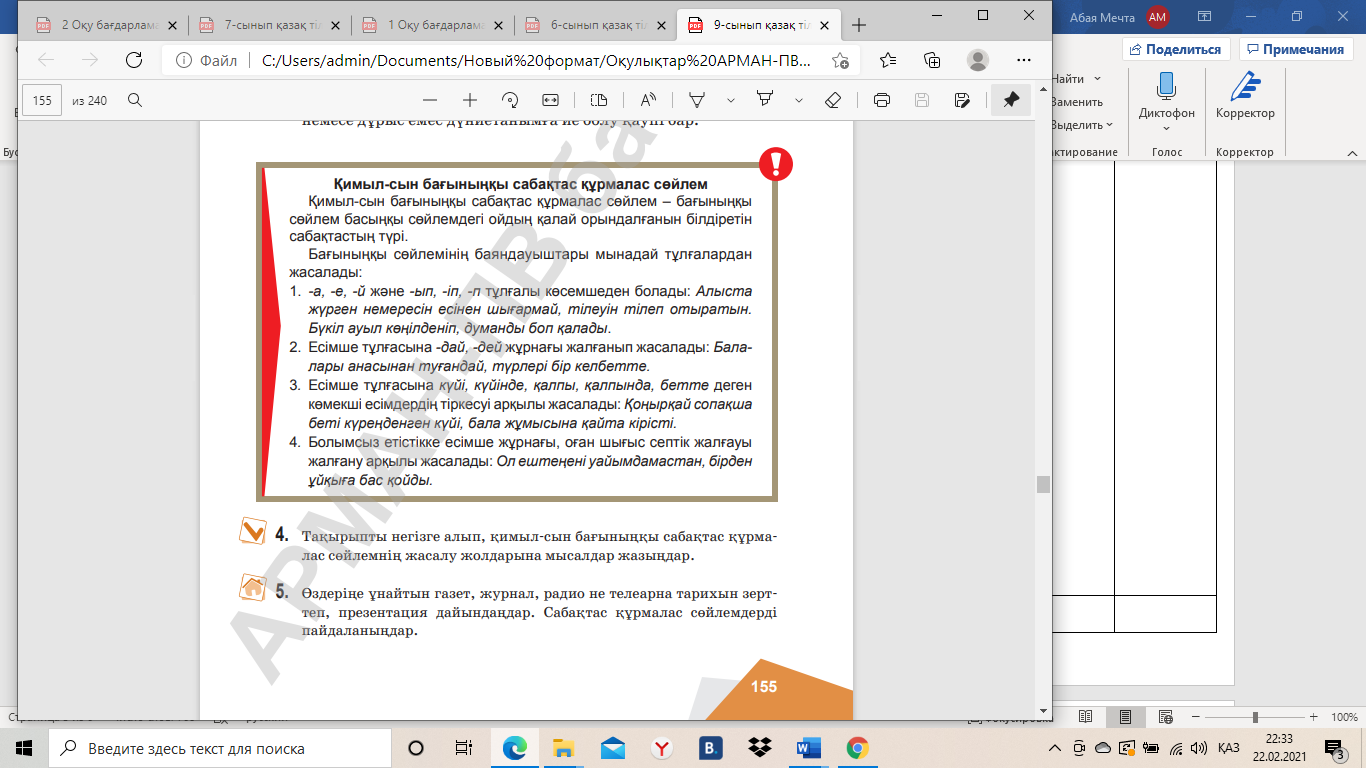Click the Windows taskbar search box
This screenshot has height=768, width=1366.
(x=220, y=748)
